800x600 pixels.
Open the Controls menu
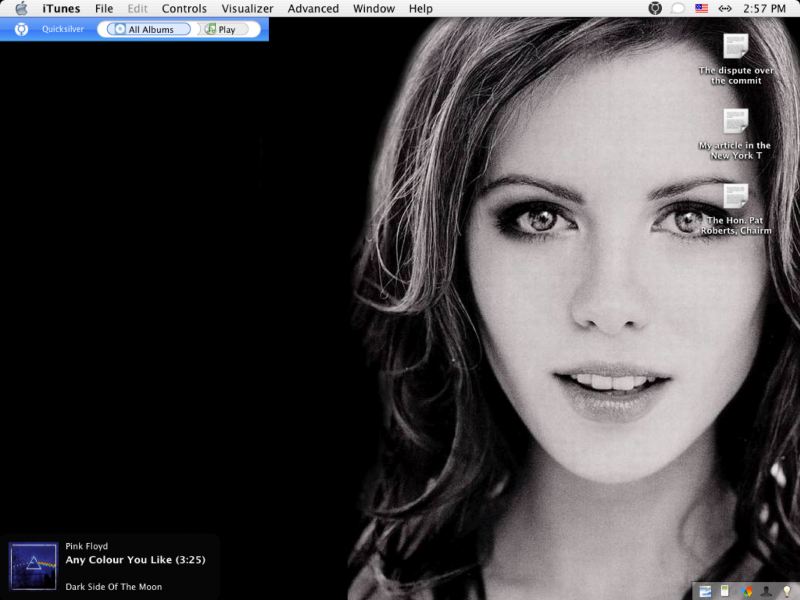tap(184, 8)
